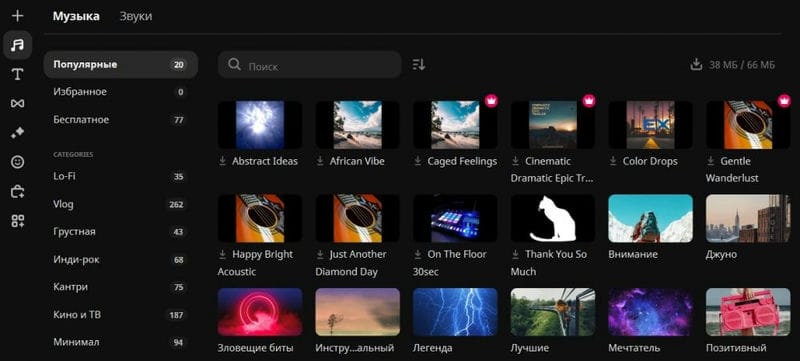
Task: Open the effects sparkle icon panel
Action: coord(17,133)
